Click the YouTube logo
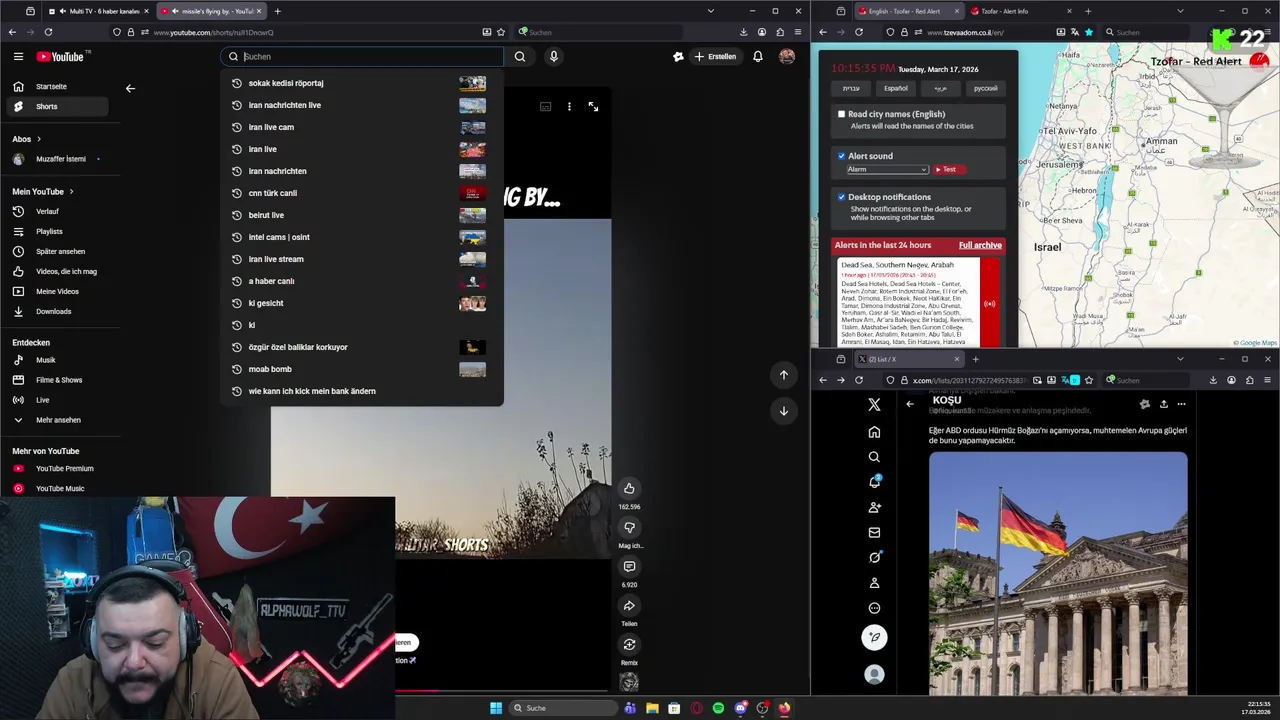The height and width of the screenshot is (720, 1280). pos(62,57)
